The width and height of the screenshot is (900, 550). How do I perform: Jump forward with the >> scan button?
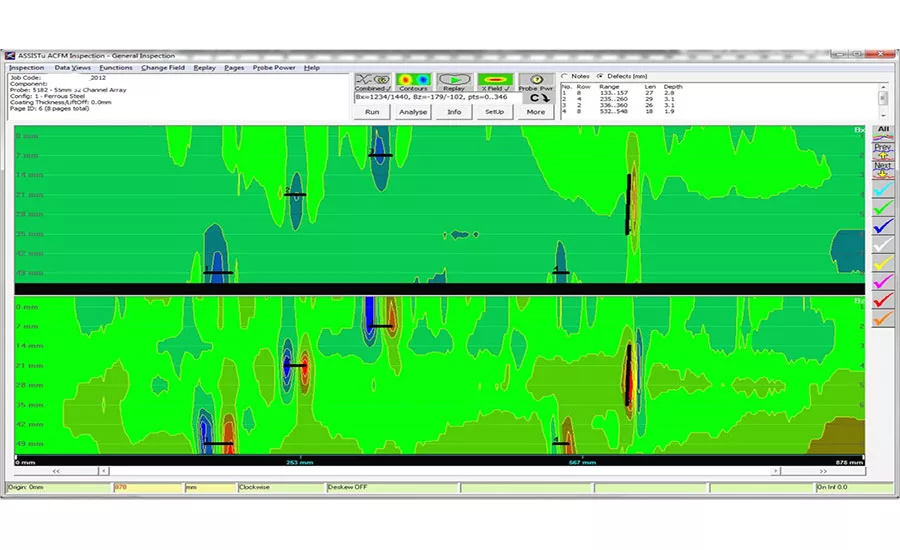[x=823, y=471]
